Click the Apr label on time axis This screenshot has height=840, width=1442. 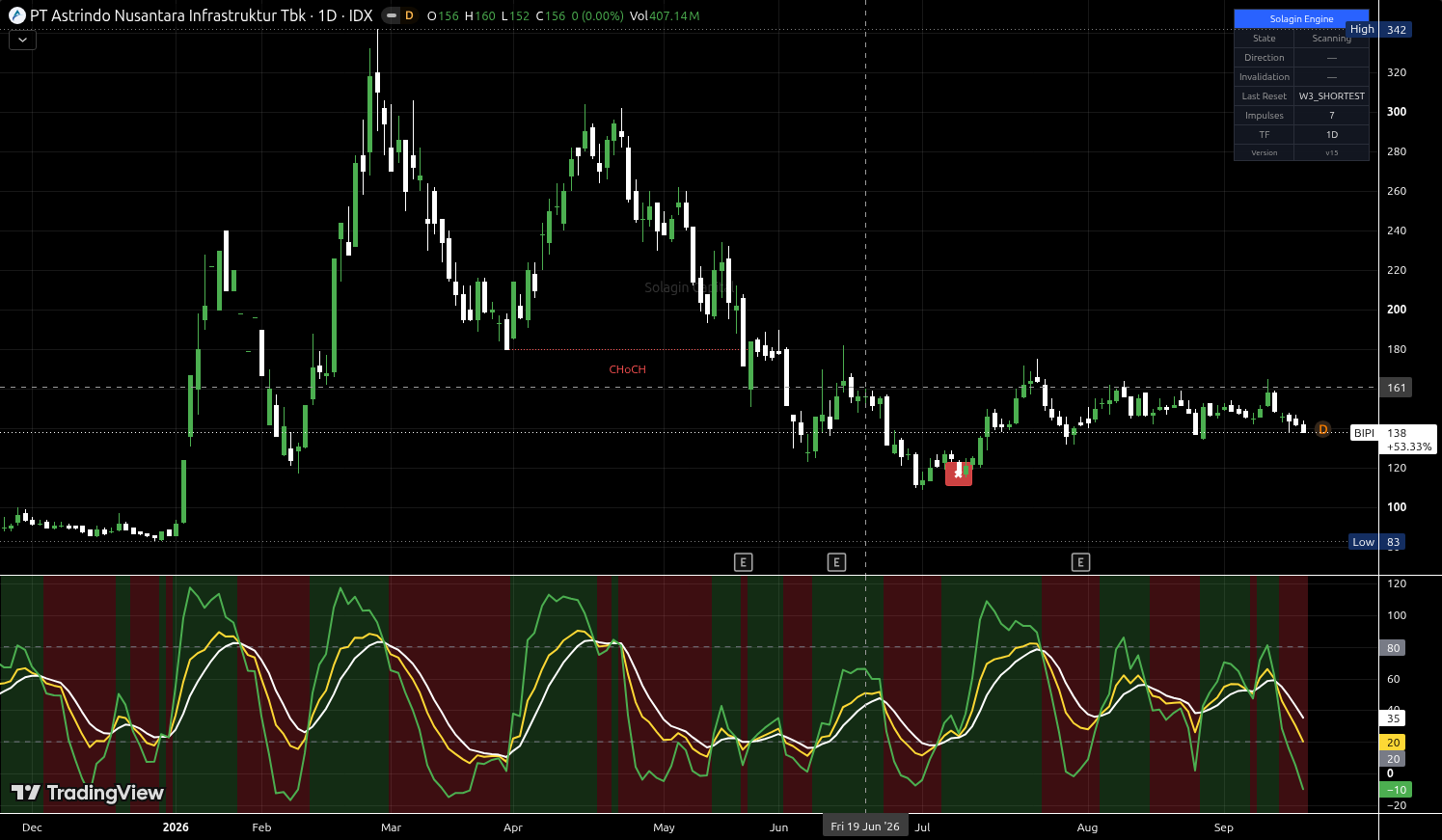tap(512, 827)
